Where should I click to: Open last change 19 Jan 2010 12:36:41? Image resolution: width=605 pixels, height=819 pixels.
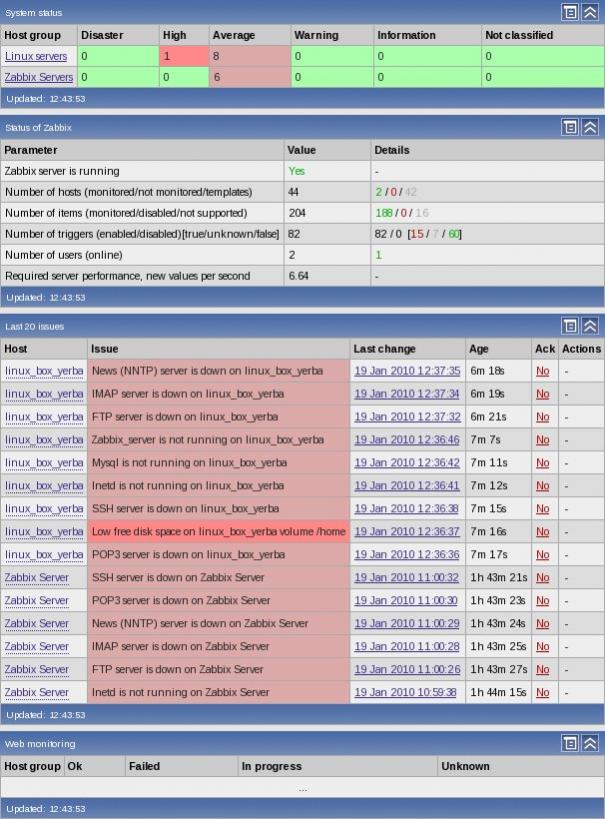coord(407,486)
